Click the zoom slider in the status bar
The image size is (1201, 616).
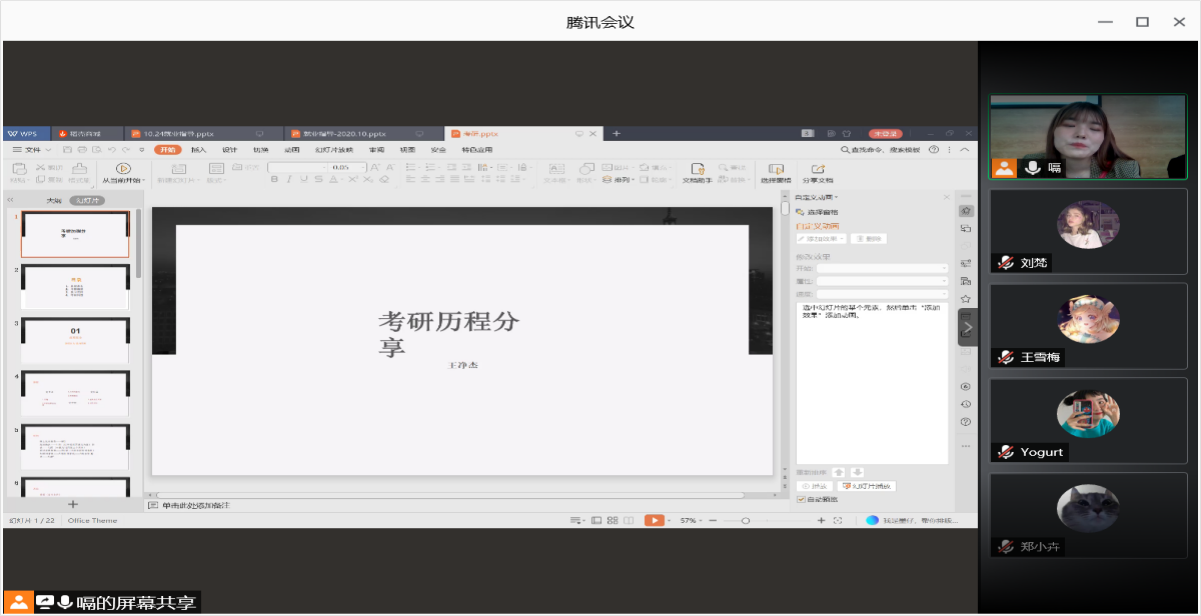[x=745, y=520]
